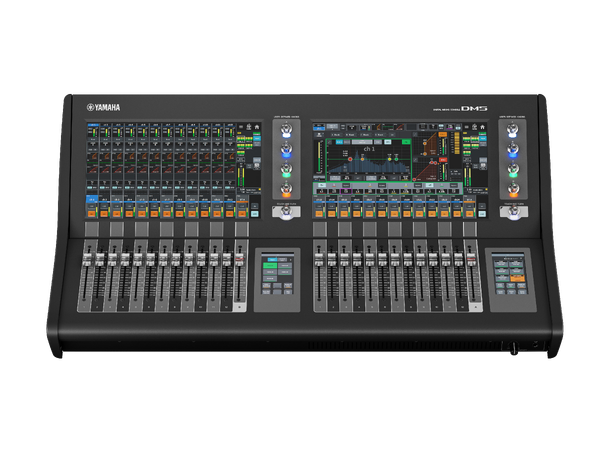Select the white-lit user defined knob, left bay
The width and height of the screenshot is (610, 450).
[286, 130]
